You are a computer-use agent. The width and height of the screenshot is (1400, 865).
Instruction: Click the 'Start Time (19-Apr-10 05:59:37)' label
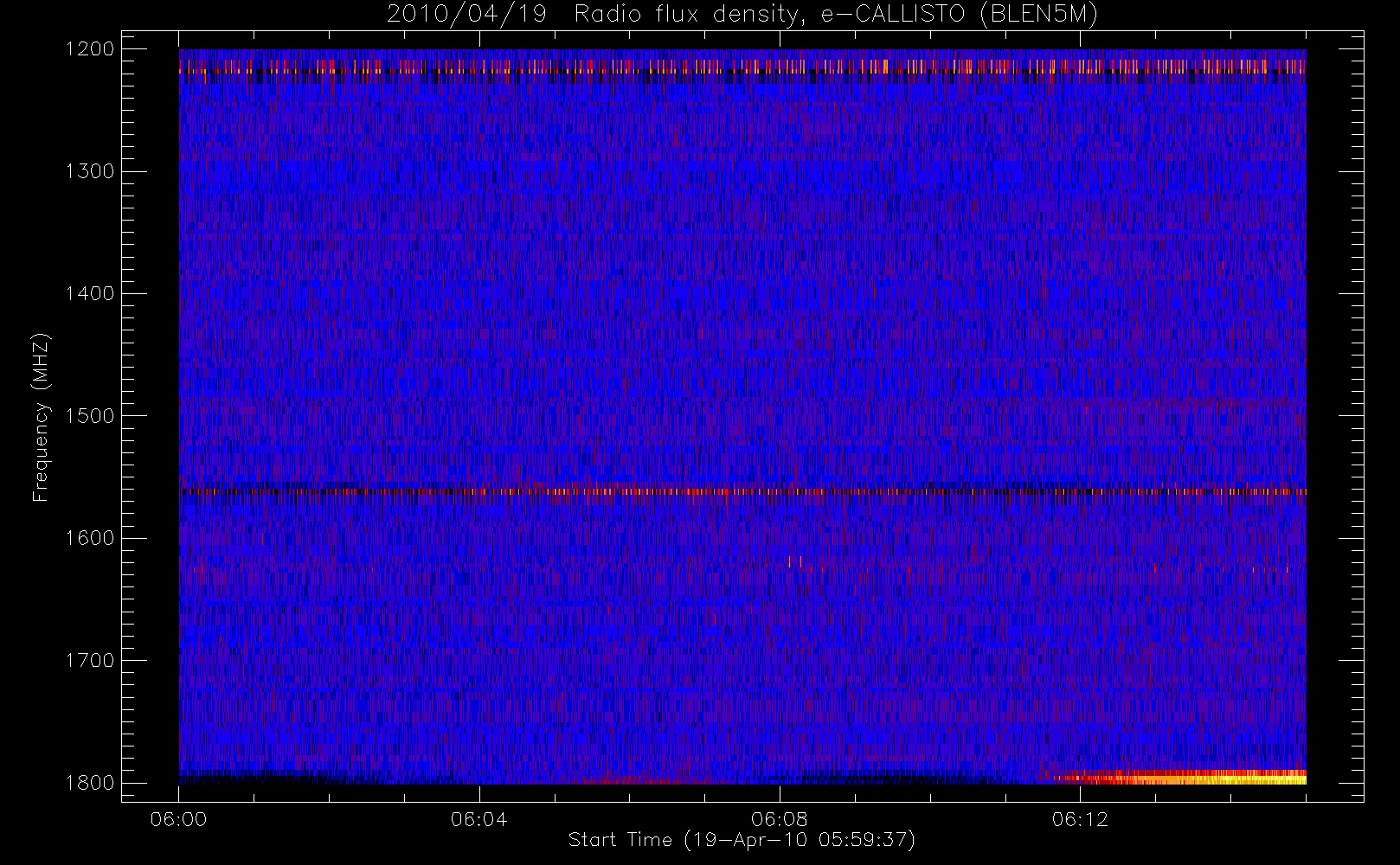coord(742,840)
